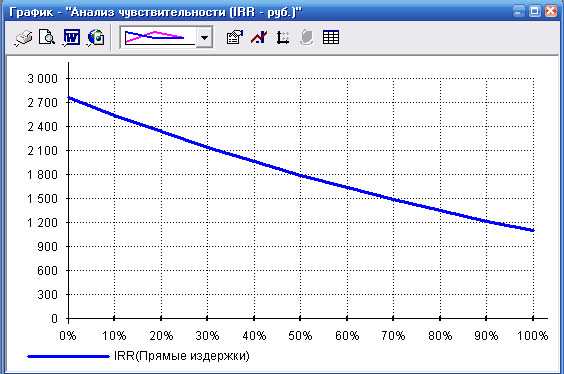Image resolution: width=564 pixels, height=374 pixels.
Task: Click the 900 y-axis label
Action: [47, 247]
